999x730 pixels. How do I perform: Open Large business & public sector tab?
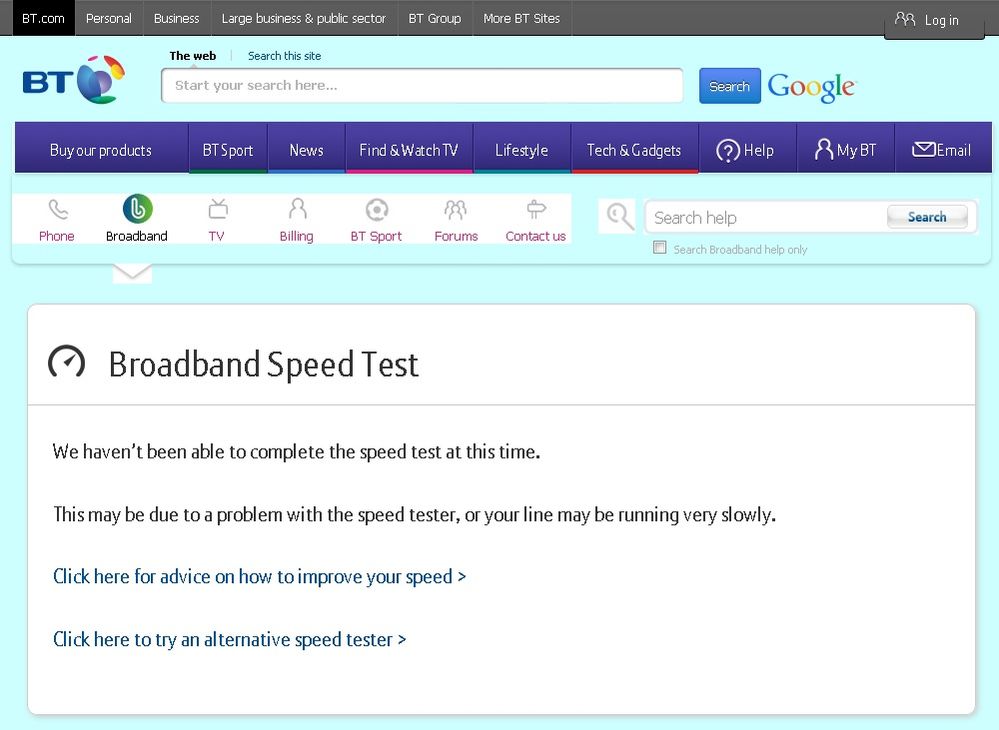click(304, 18)
